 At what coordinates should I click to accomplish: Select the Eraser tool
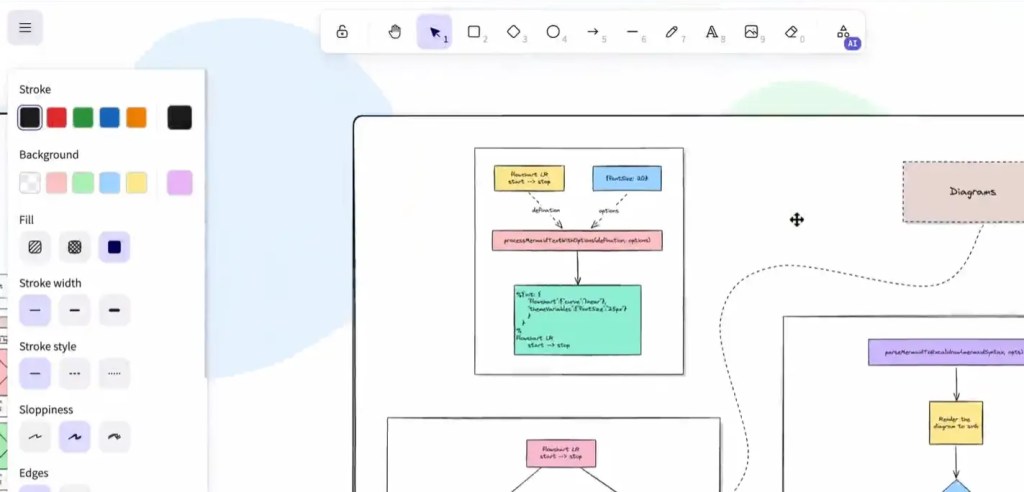click(791, 32)
